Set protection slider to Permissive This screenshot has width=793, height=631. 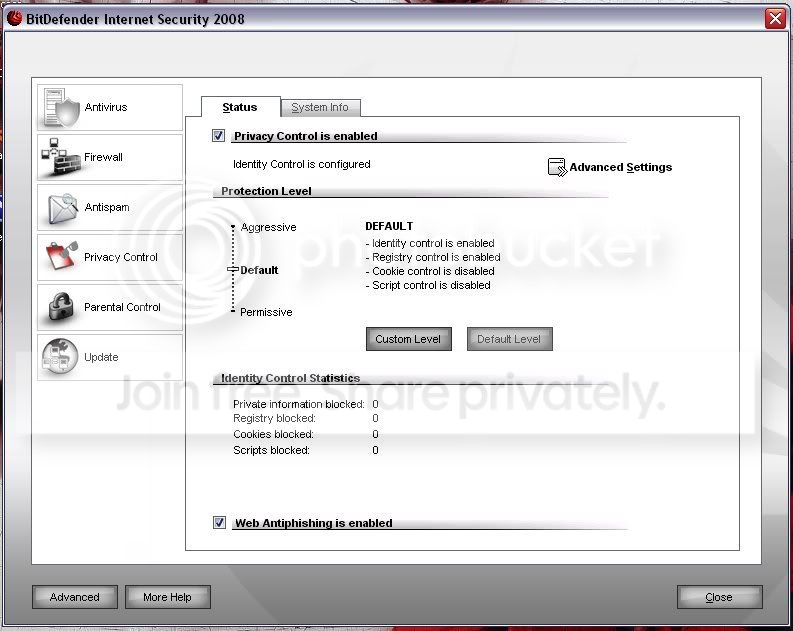click(x=266, y=312)
